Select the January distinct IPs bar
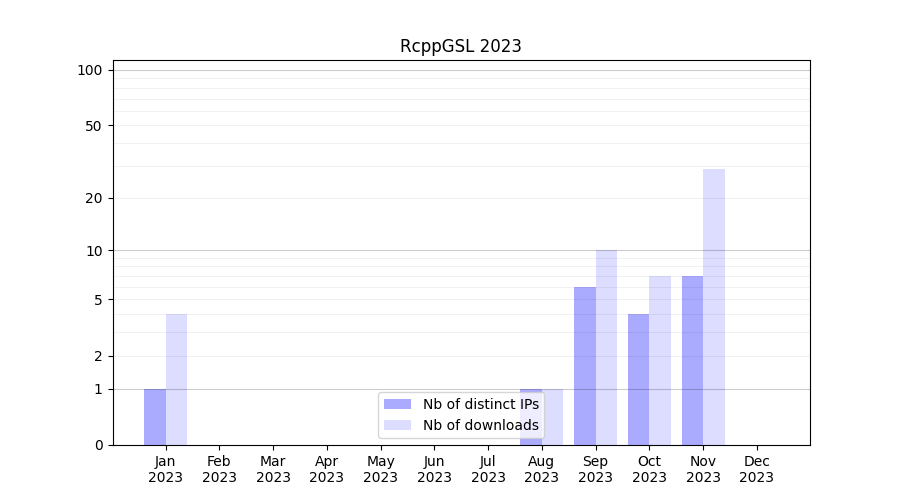The image size is (900, 500). point(155,417)
